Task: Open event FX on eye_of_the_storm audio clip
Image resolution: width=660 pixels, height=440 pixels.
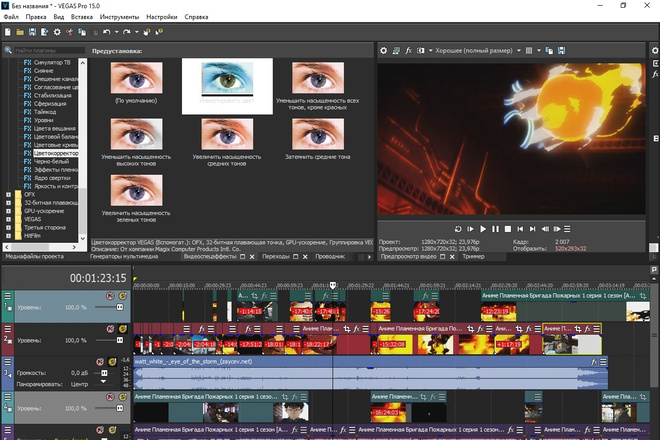Action: (594, 362)
